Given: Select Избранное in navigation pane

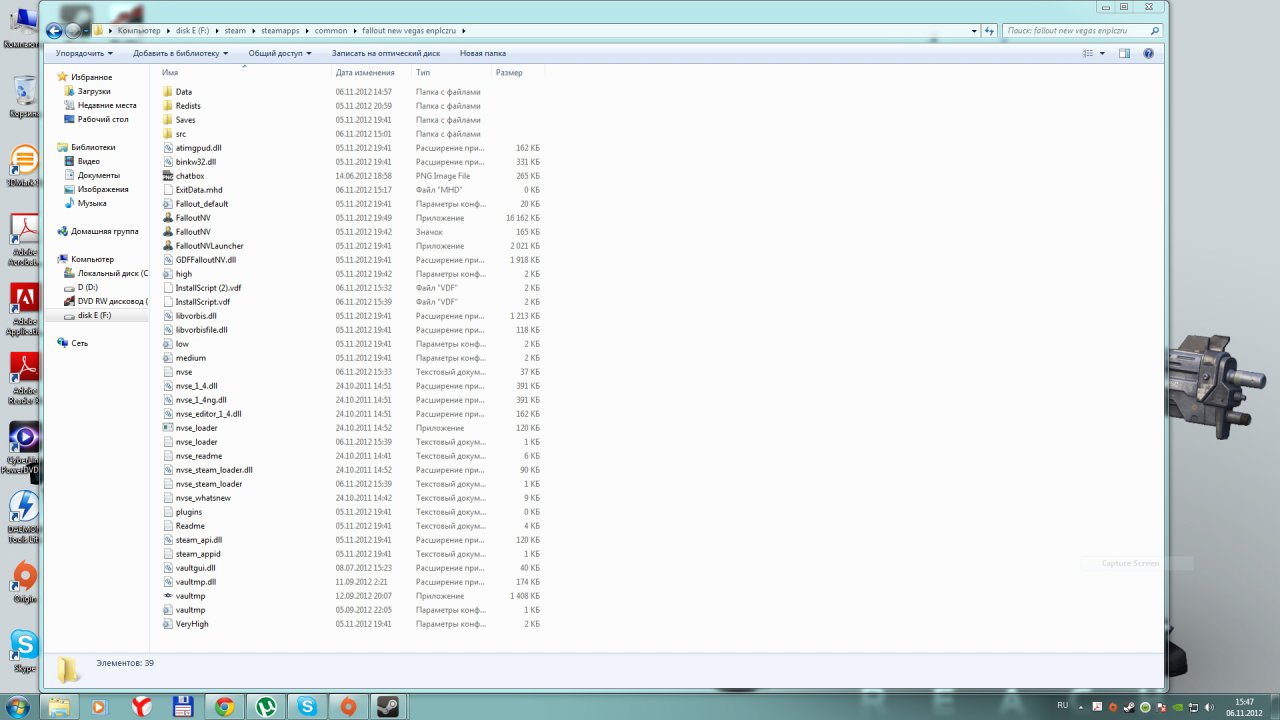Looking at the screenshot, I should [x=91, y=77].
